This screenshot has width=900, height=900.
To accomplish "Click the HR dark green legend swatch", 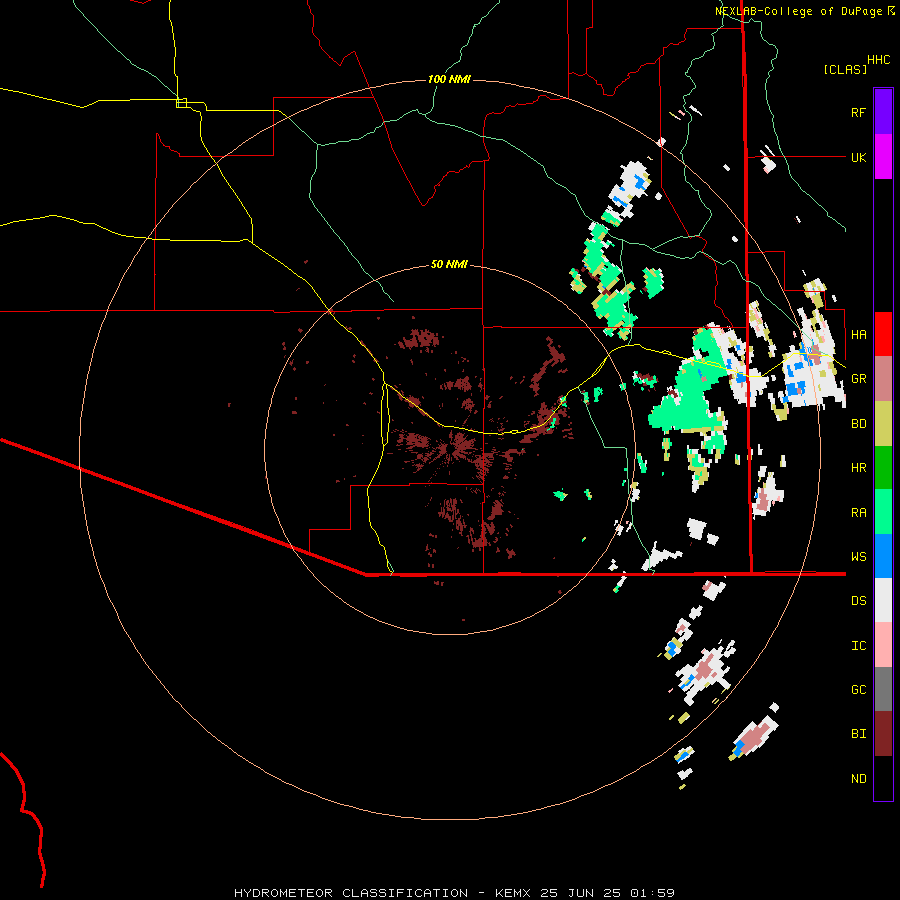I will tap(883, 467).
